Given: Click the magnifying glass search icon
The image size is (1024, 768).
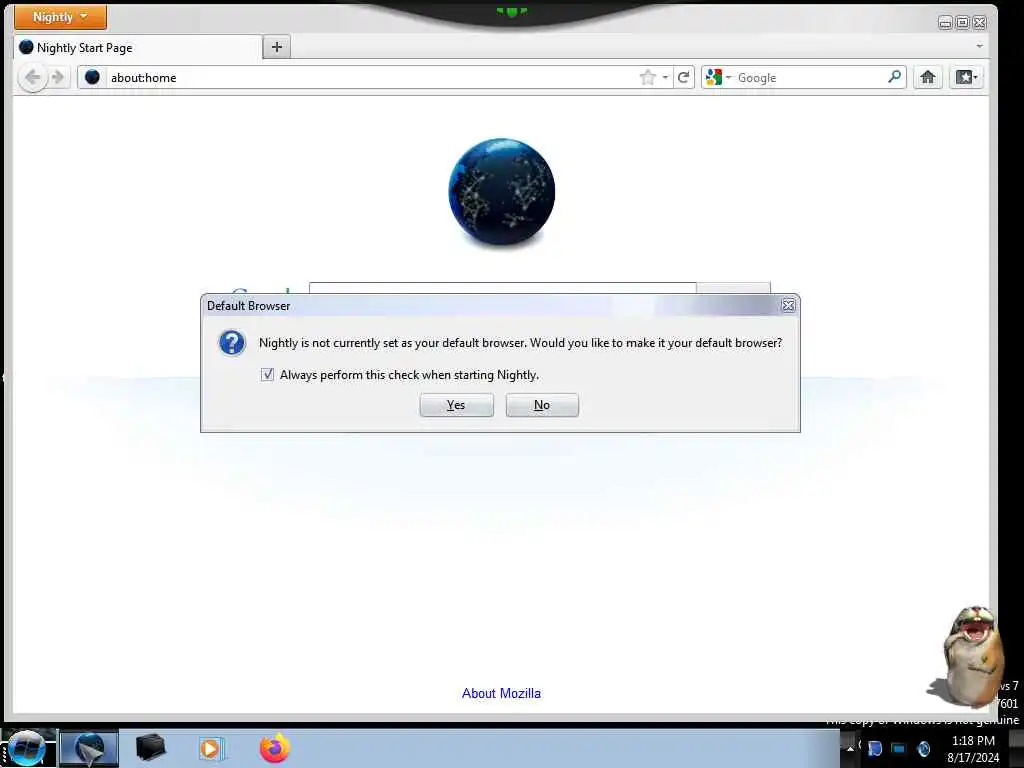Looking at the screenshot, I should coord(895,77).
